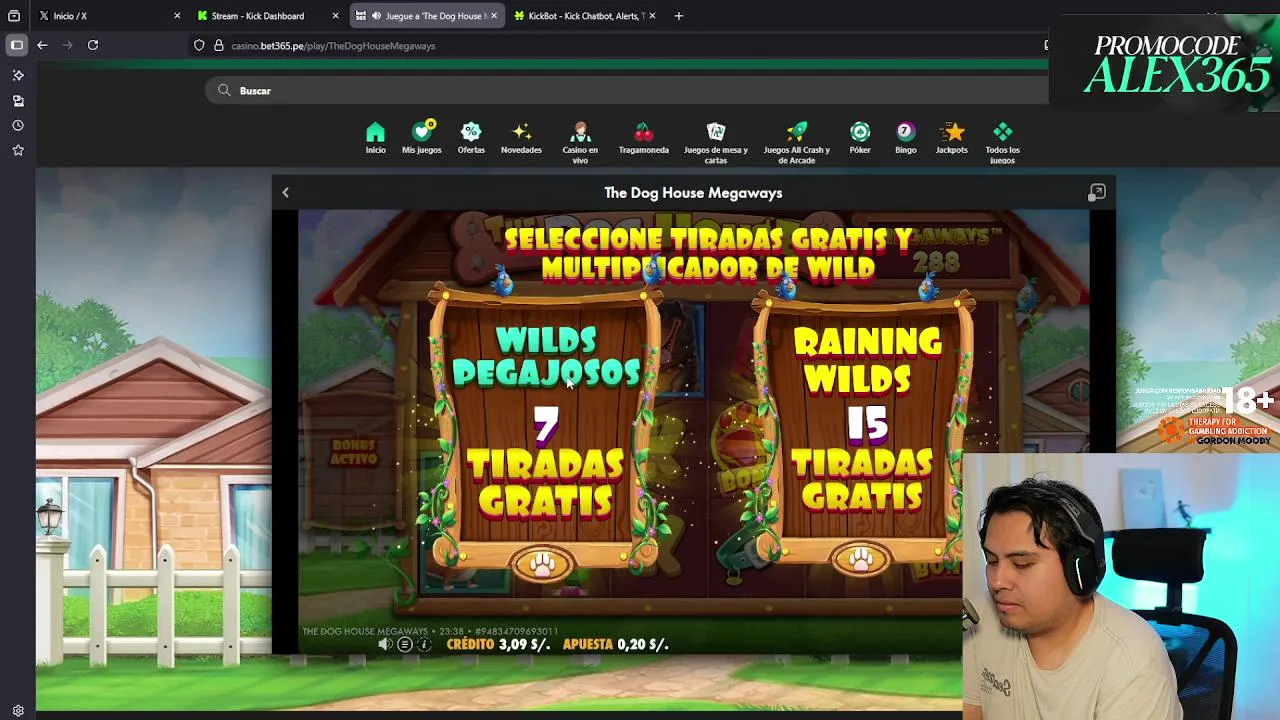Mute the game sound speaker icon

(x=385, y=644)
